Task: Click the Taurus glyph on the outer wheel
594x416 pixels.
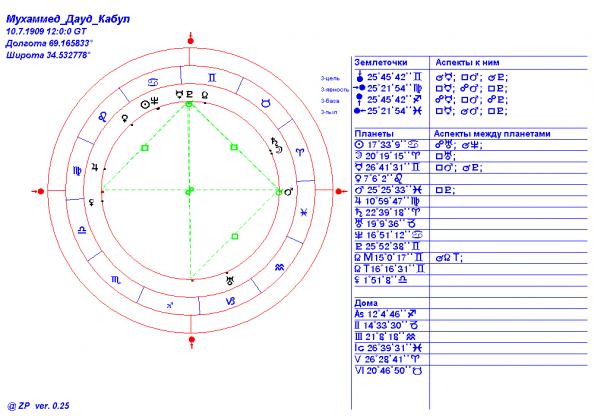Action: click(x=267, y=103)
